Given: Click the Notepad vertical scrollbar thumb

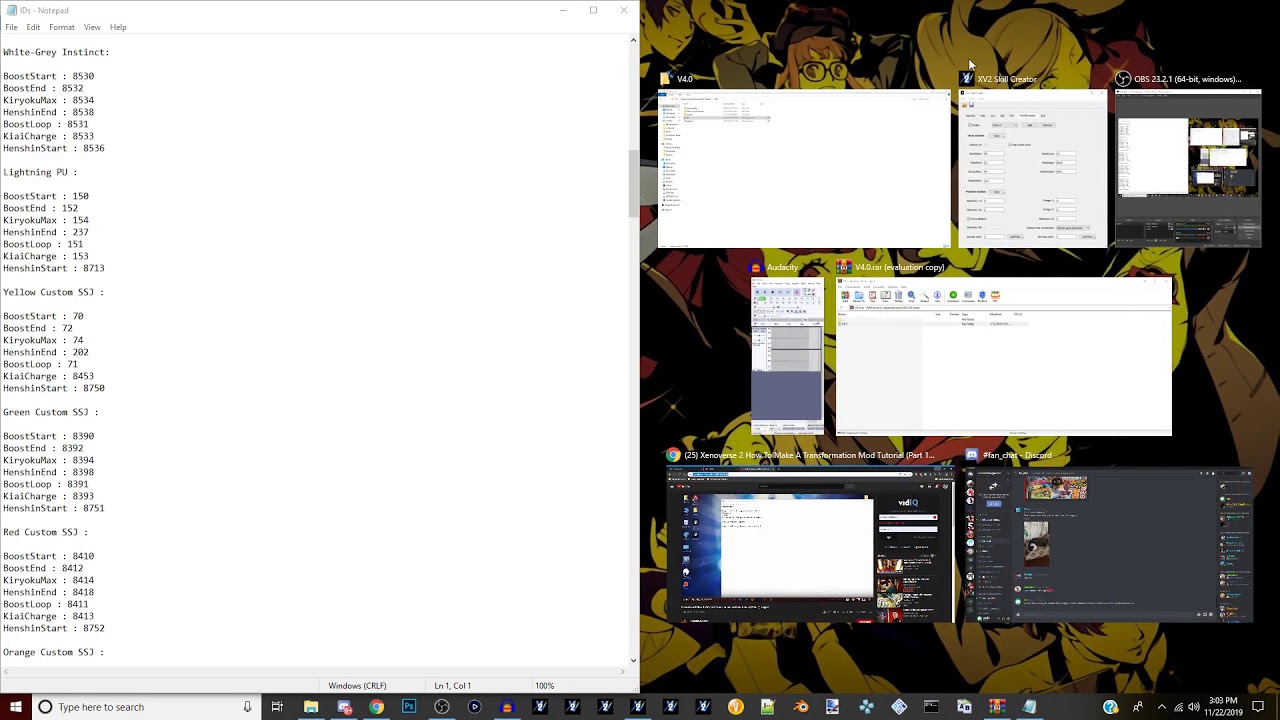Looking at the screenshot, I should click(633, 182).
